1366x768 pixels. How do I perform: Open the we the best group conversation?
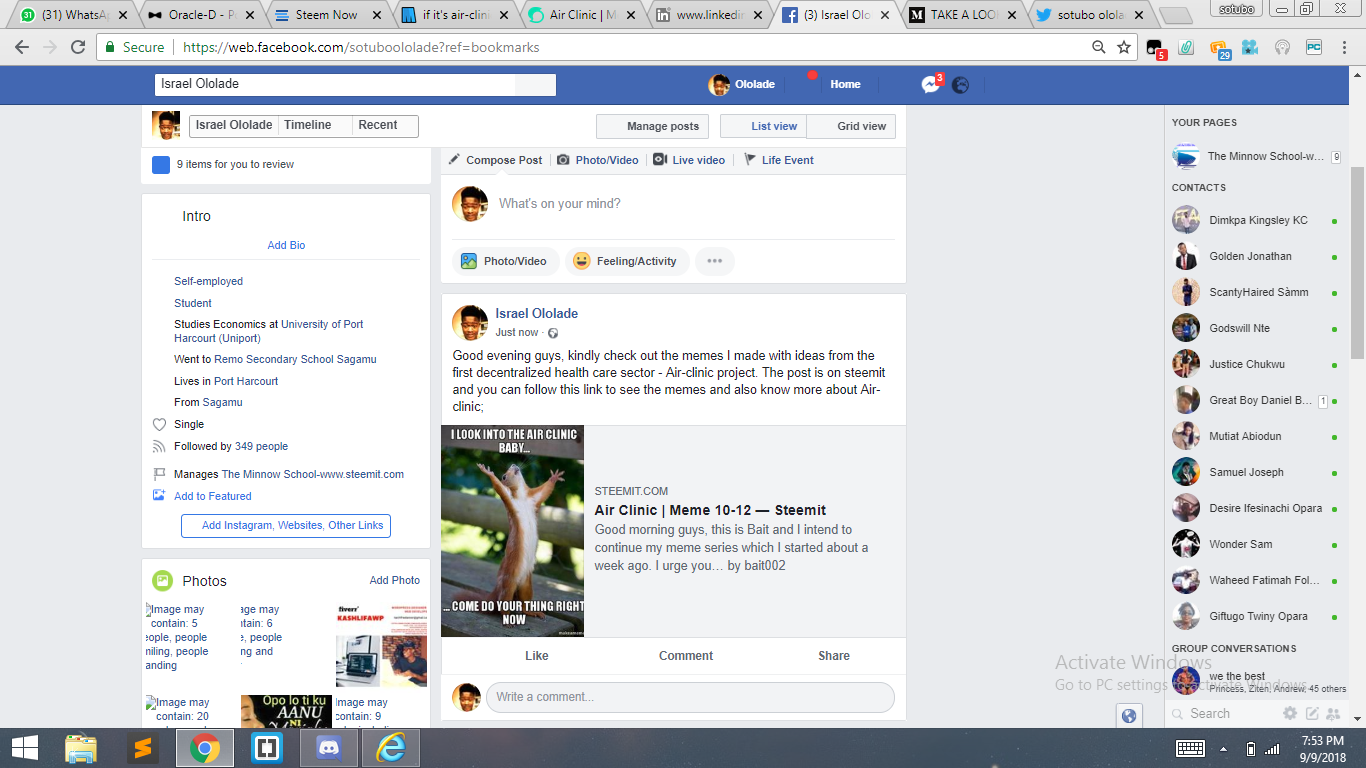(x=1255, y=682)
